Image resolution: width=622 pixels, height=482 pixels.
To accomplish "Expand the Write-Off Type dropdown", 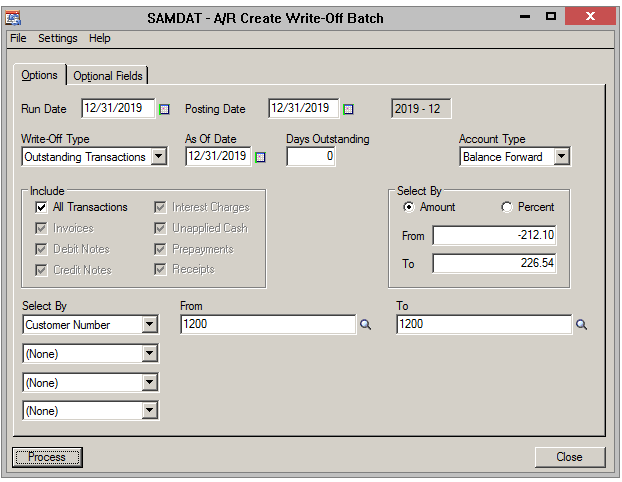I will (x=158, y=157).
